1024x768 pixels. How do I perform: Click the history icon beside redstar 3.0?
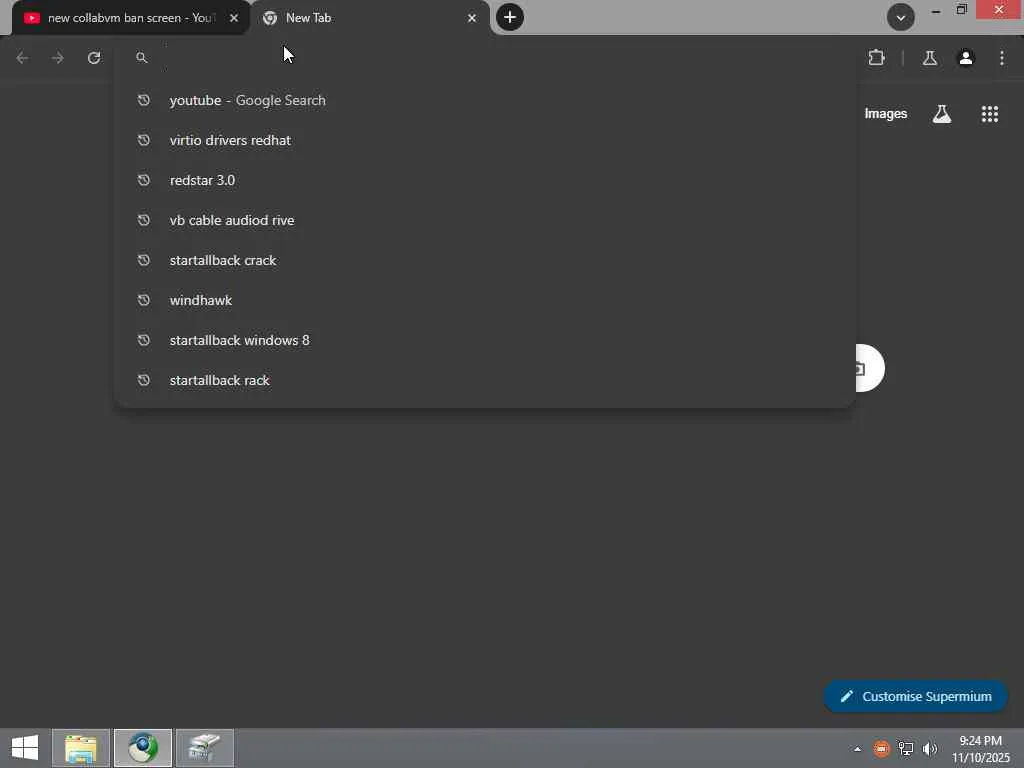[x=144, y=180]
